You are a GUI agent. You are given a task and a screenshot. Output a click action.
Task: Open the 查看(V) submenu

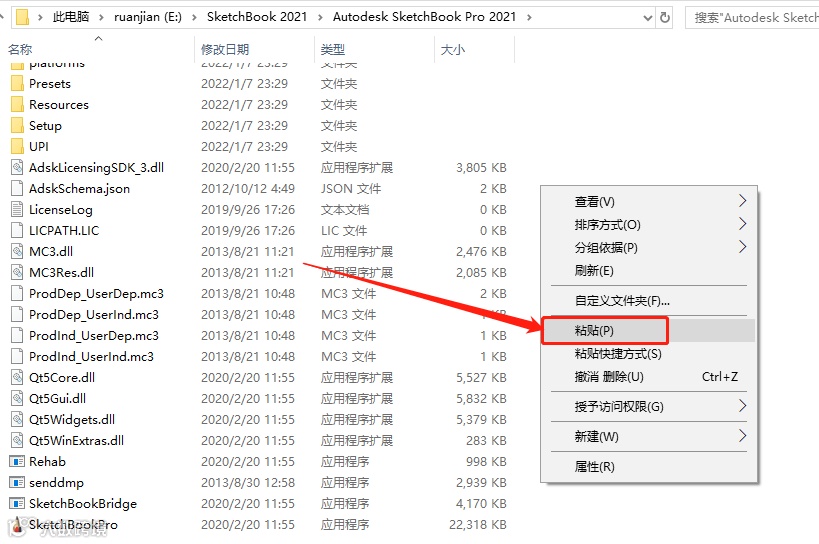649,202
